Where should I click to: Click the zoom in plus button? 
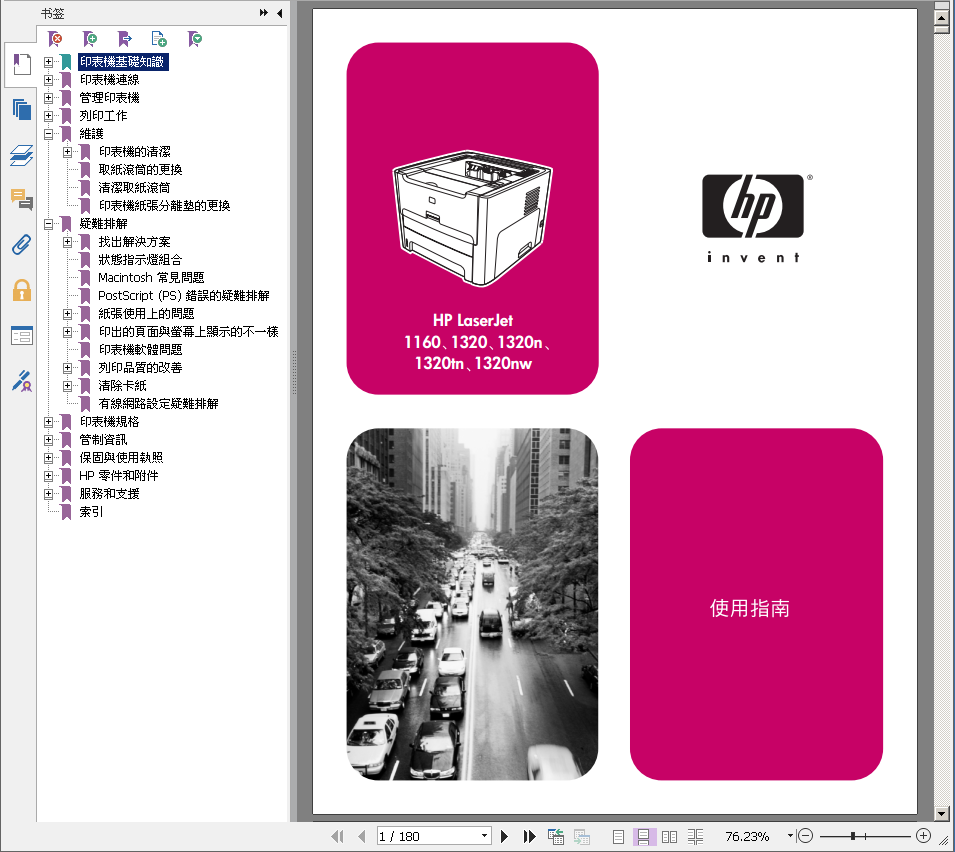pos(923,836)
